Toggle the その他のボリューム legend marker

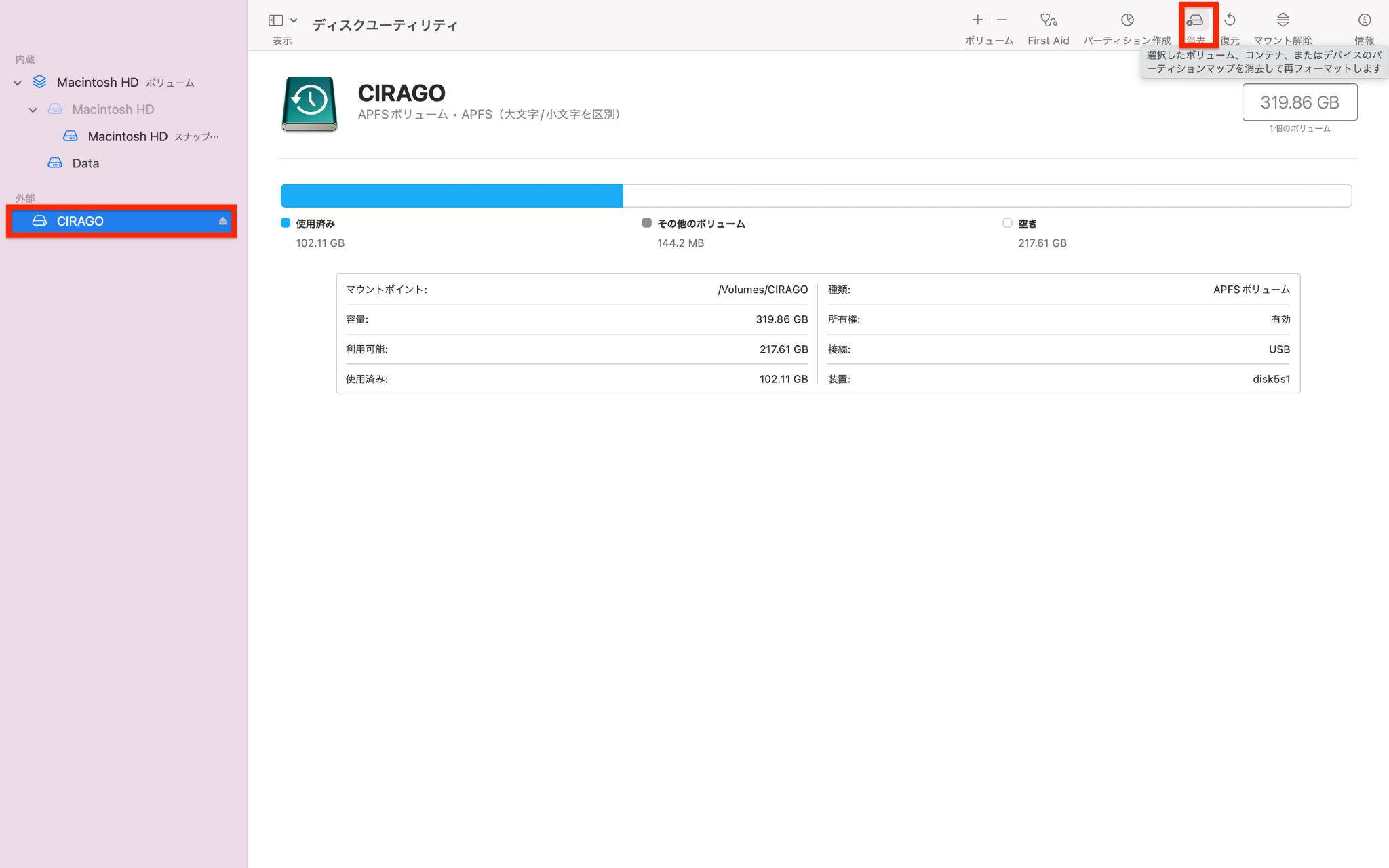pos(646,222)
